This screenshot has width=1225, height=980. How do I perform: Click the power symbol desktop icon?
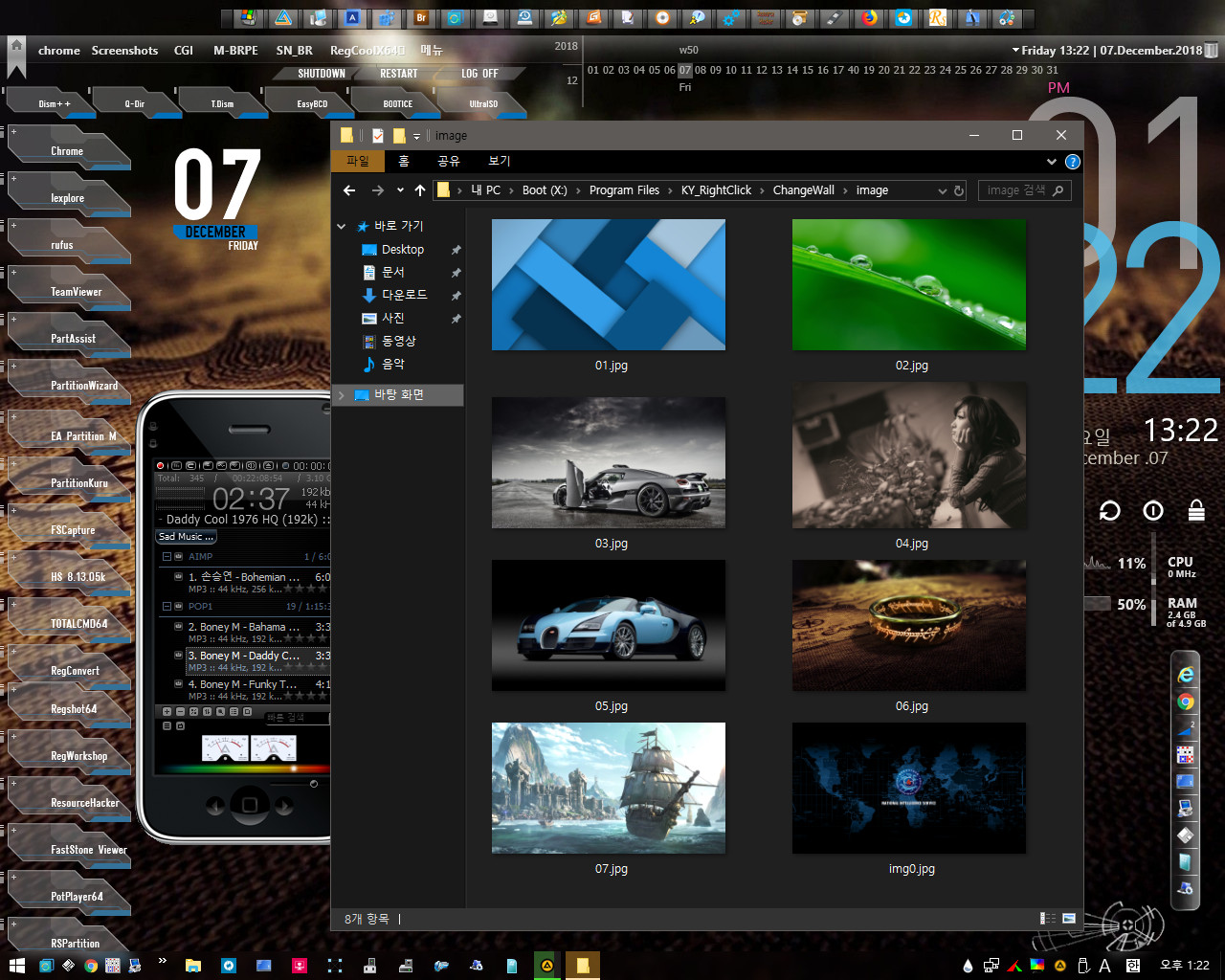[1153, 510]
